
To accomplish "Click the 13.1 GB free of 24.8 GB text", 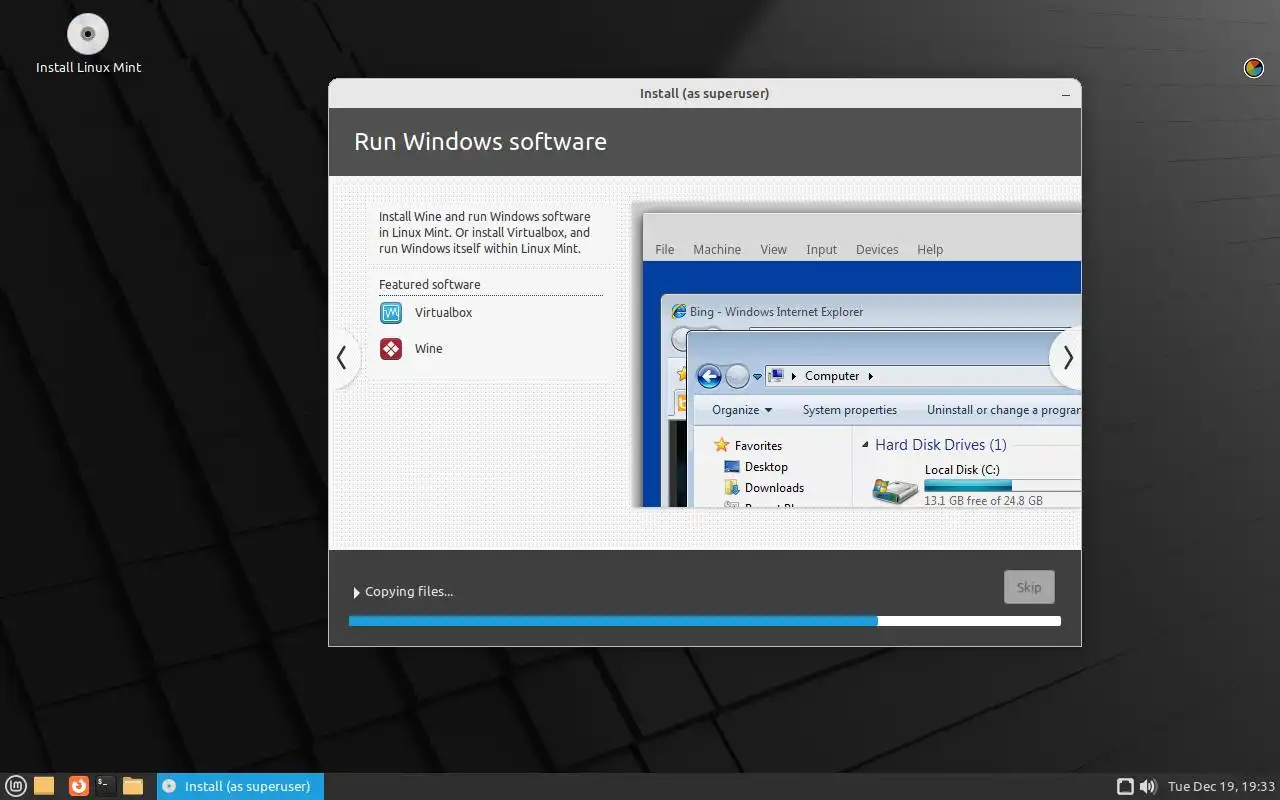I will (x=983, y=501).
